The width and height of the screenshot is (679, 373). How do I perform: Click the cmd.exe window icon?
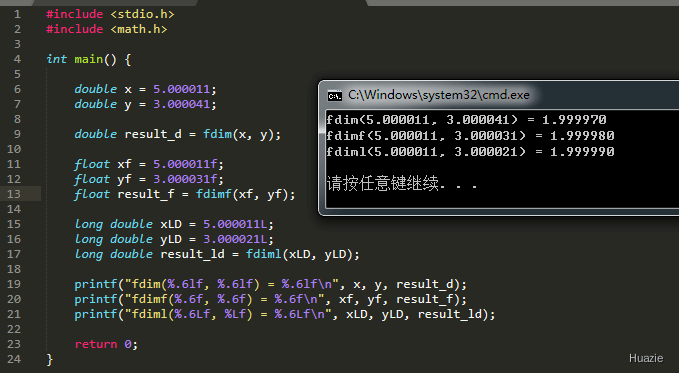334,96
